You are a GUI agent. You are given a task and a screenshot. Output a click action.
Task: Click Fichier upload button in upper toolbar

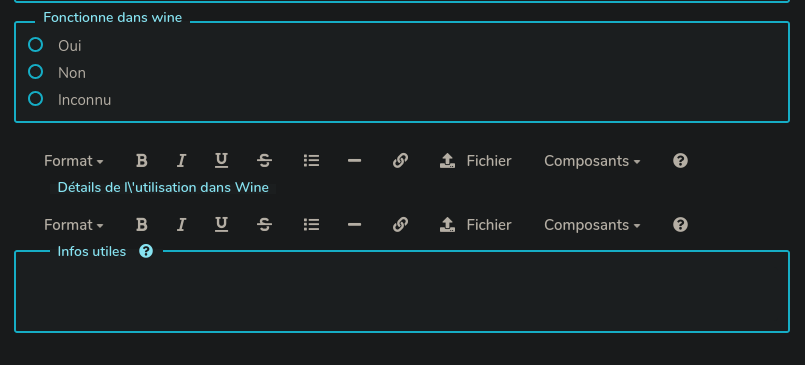[x=475, y=161]
